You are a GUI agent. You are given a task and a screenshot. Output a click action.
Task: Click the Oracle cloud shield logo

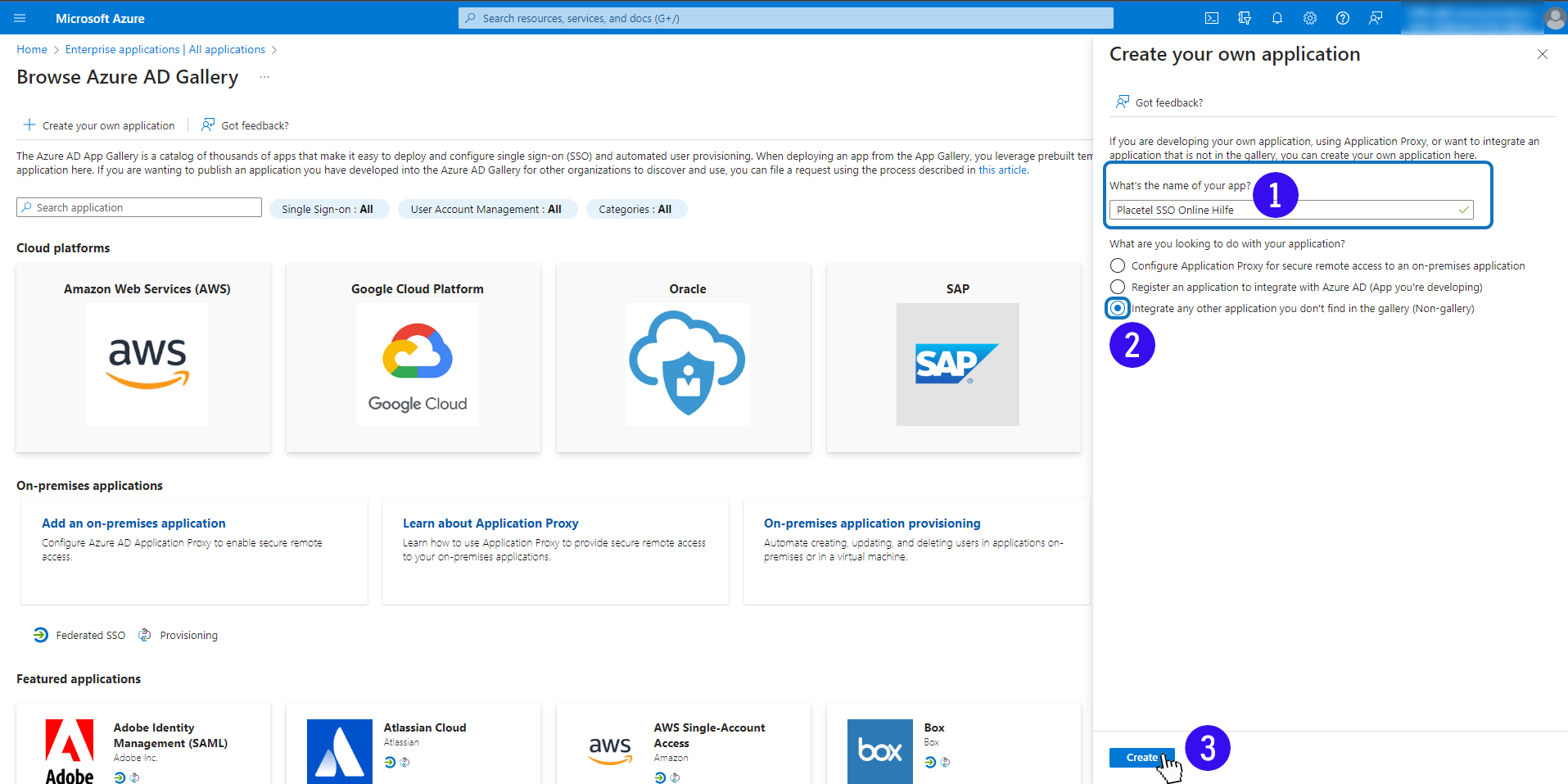(688, 365)
